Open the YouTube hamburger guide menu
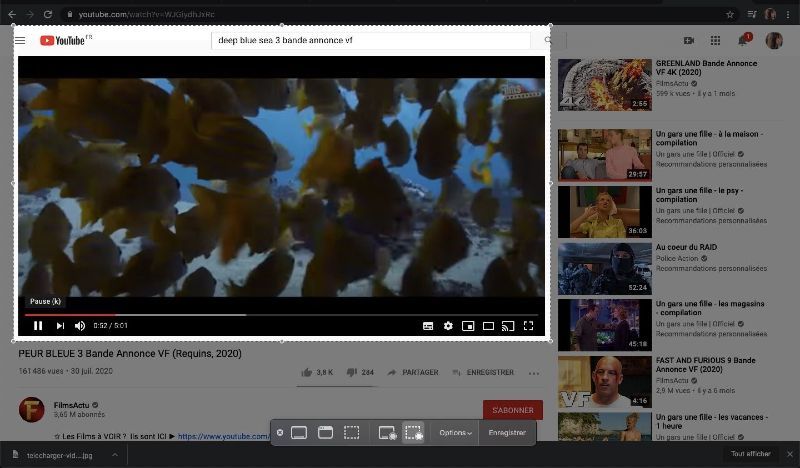The width and height of the screenshot is (800, 468). pyautogui.click(x=20, y=40)
